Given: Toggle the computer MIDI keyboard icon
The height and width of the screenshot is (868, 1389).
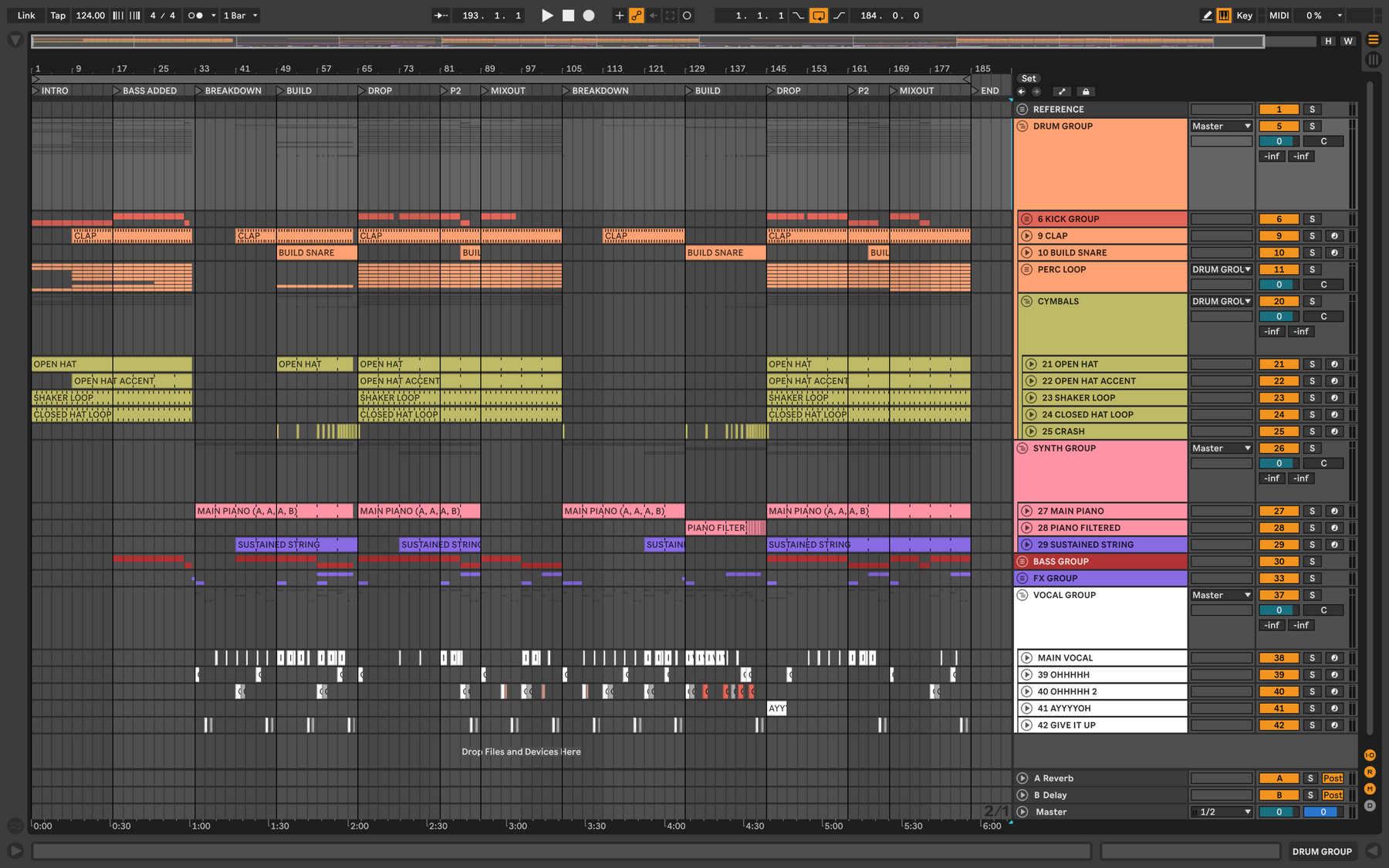Looking at the screenshot, I should coord(1224,15).
